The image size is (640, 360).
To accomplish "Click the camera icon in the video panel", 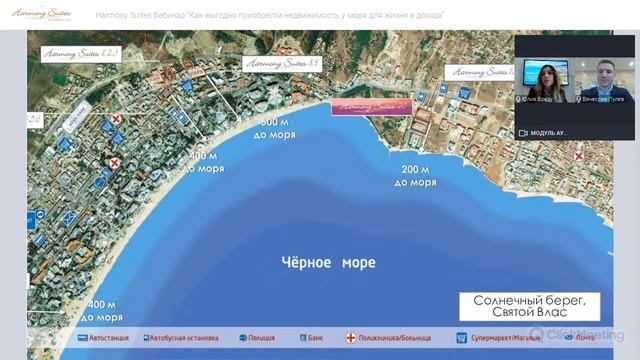I will 523,133.
